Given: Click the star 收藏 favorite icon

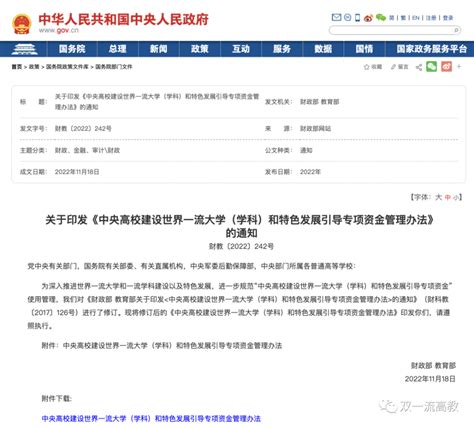Looking at the screenshot, I should pos(366,67).
